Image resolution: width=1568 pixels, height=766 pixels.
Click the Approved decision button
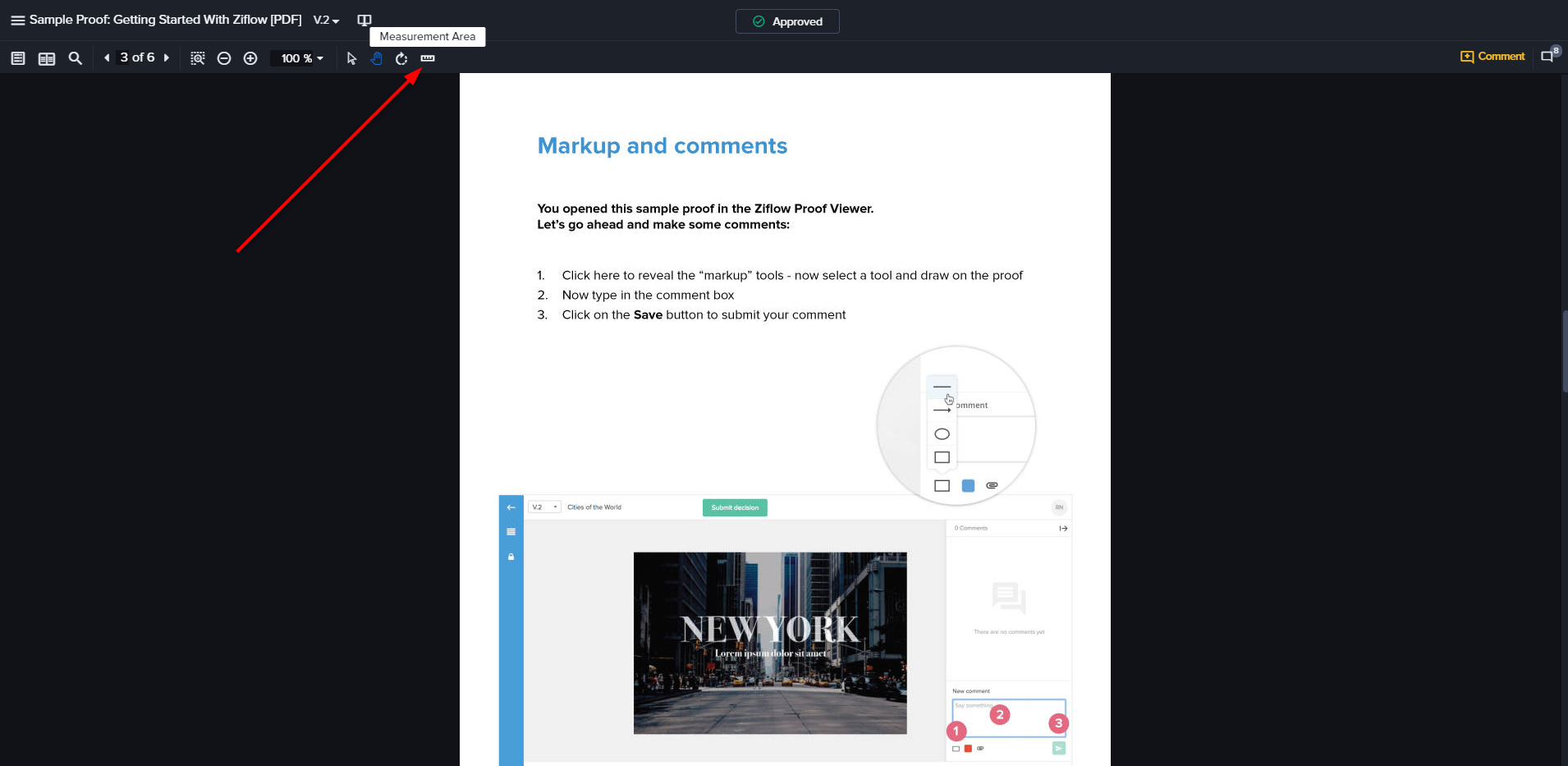787,21
